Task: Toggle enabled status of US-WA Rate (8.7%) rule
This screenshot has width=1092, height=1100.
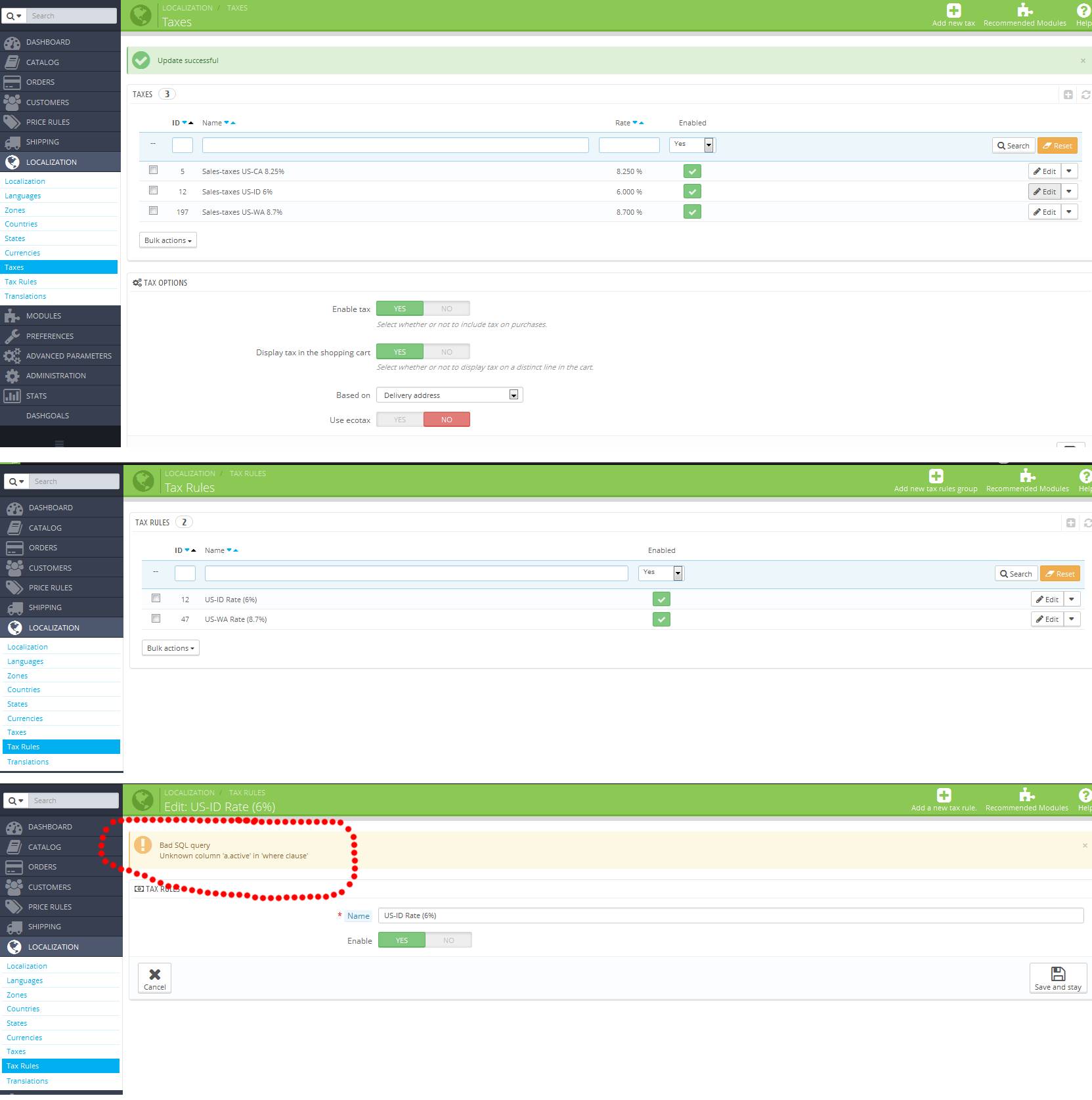Action: [x=661, y=619]
